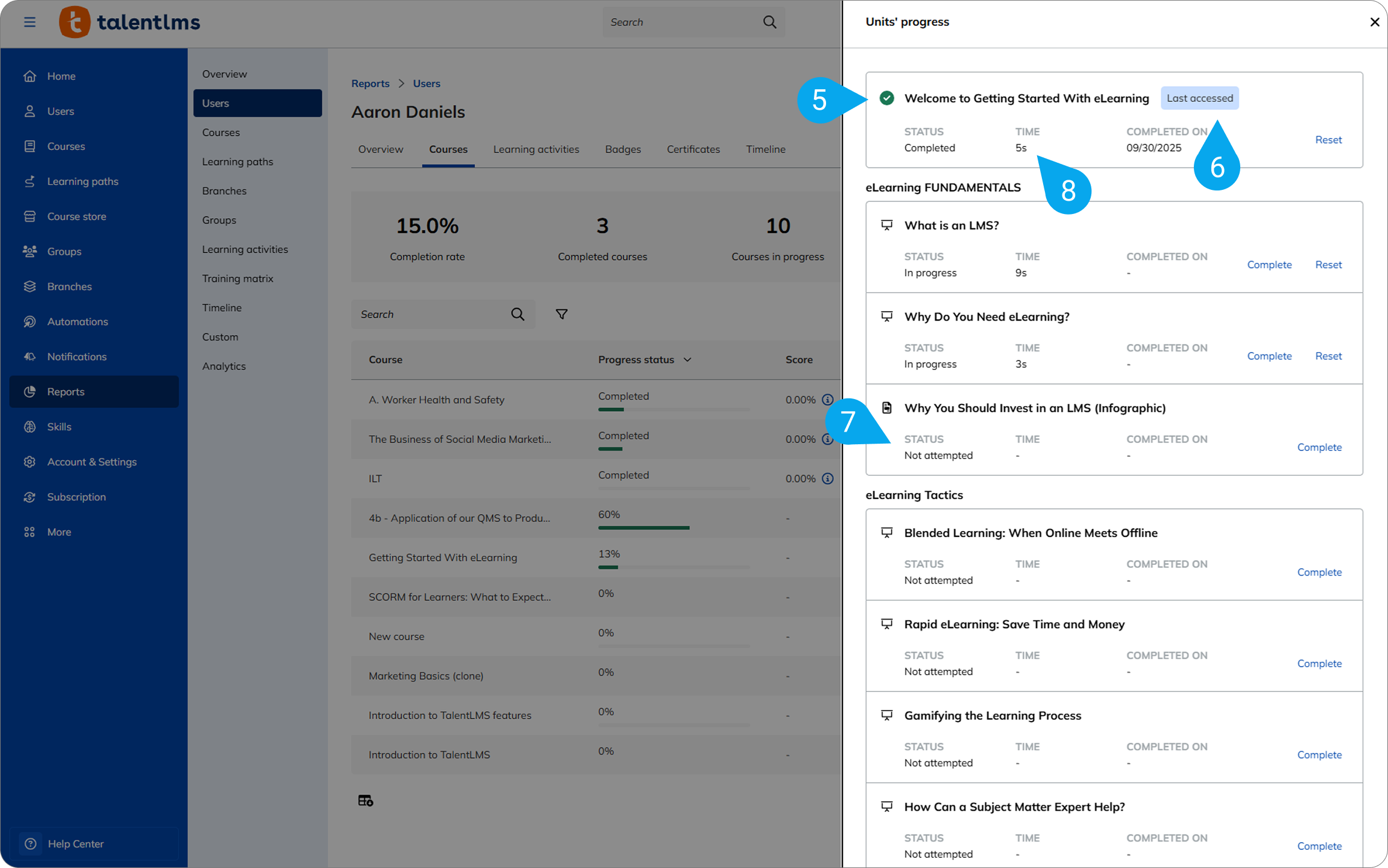Complete the Why You Should Invest infographic unit
This screenshot has width=1388, height=868.
click(x=1319, y=447)
